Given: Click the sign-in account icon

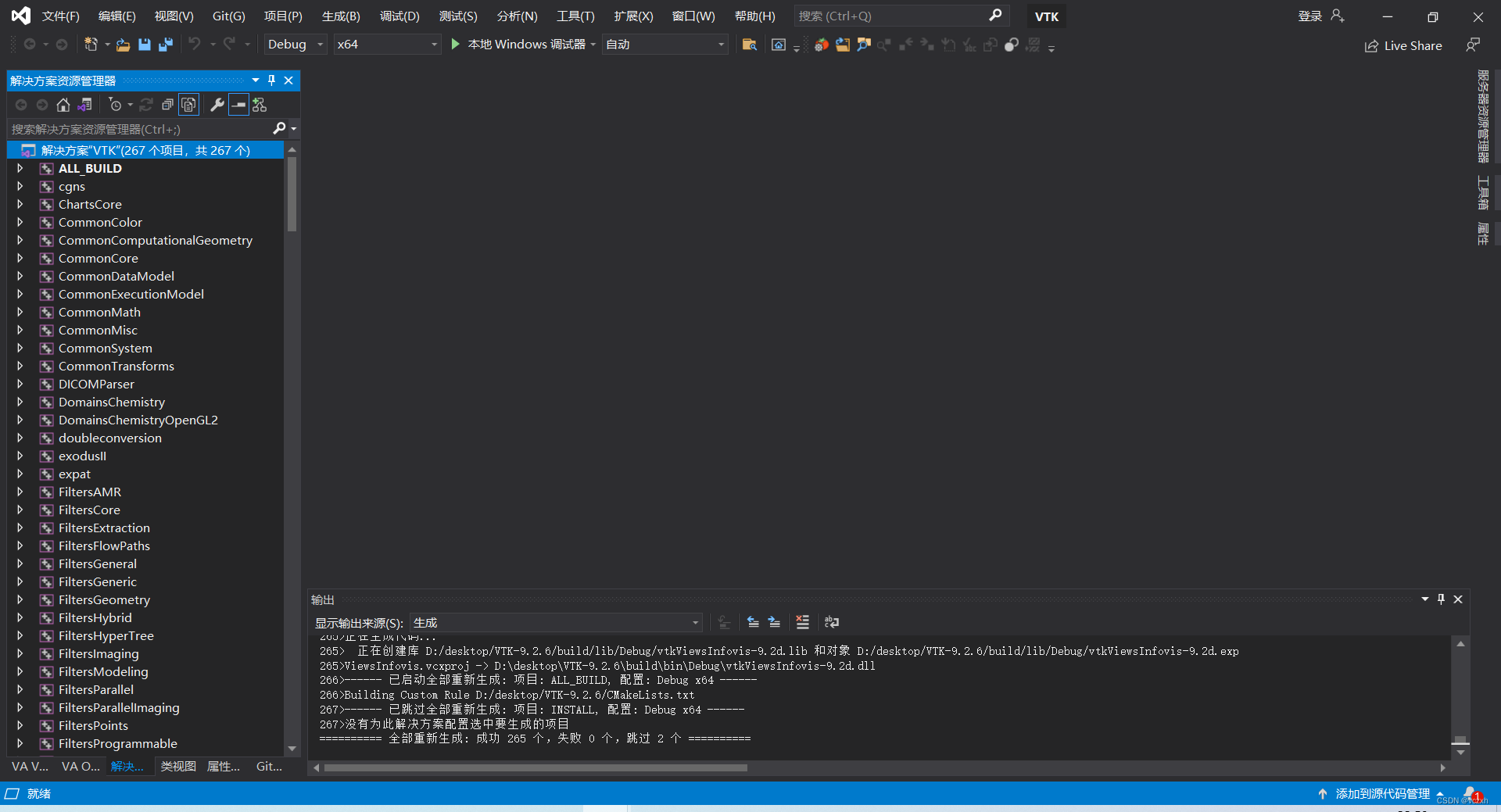Looking at the screenshot, I should tap(1338, 16).
